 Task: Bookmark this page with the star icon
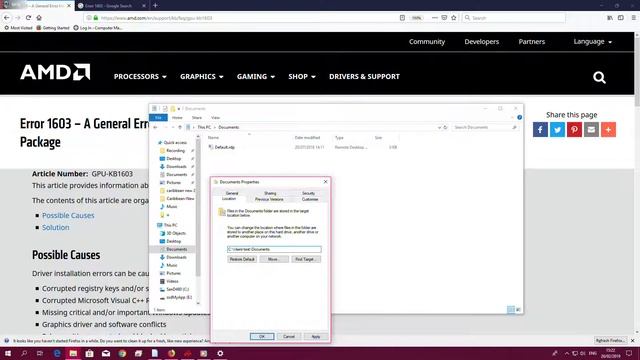(x=453, y=18)
